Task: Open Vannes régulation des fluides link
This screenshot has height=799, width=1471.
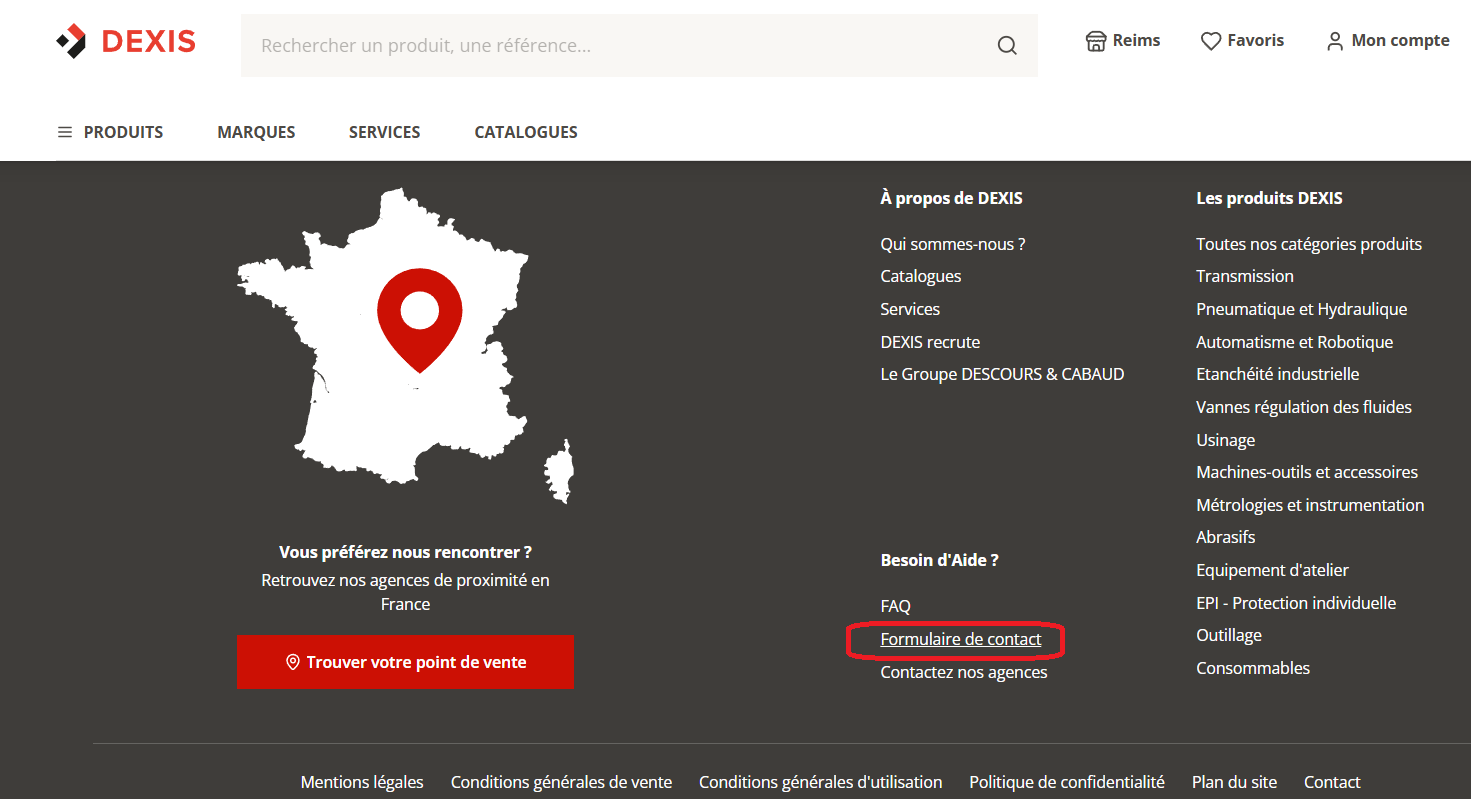Action: point(1304,407)
